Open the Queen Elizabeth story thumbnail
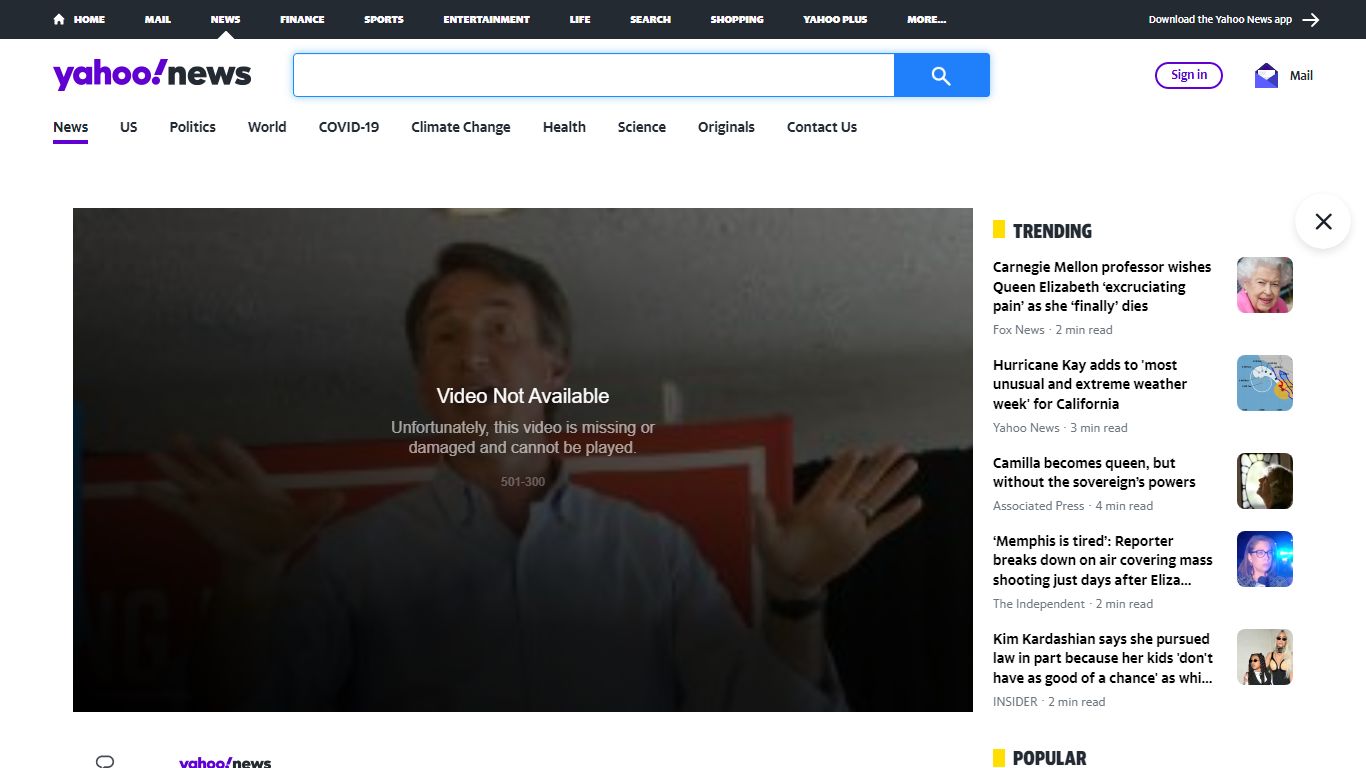The width and height of the screenshot is (1366, 768). click(1265, 285)
